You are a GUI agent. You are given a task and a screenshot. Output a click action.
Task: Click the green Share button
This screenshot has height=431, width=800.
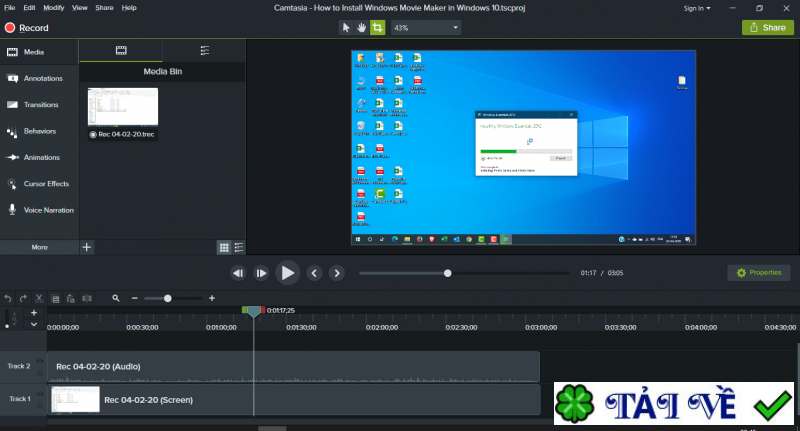pos(767,28)
